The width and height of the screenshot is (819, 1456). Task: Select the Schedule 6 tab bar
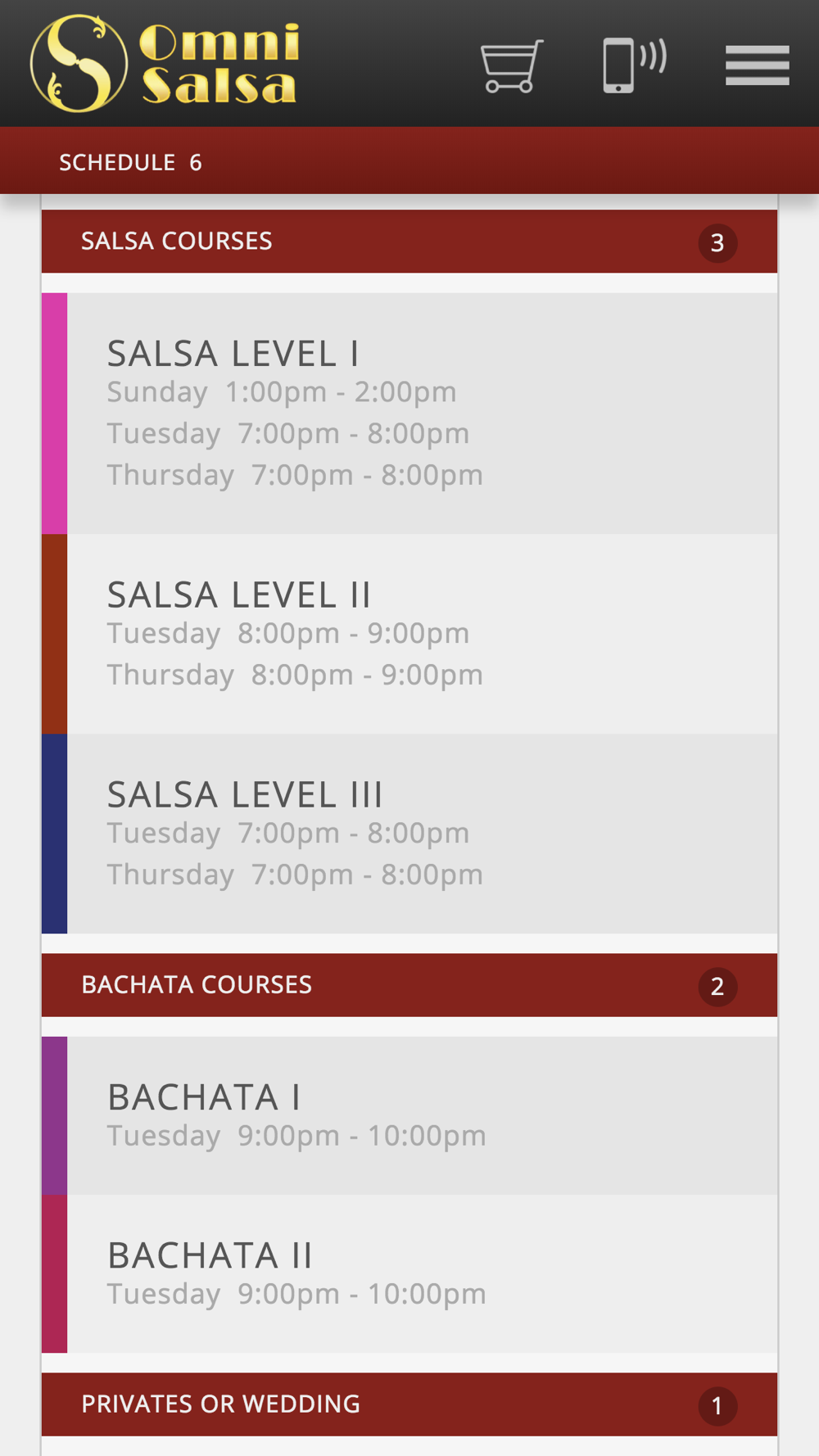coord(409,161)
